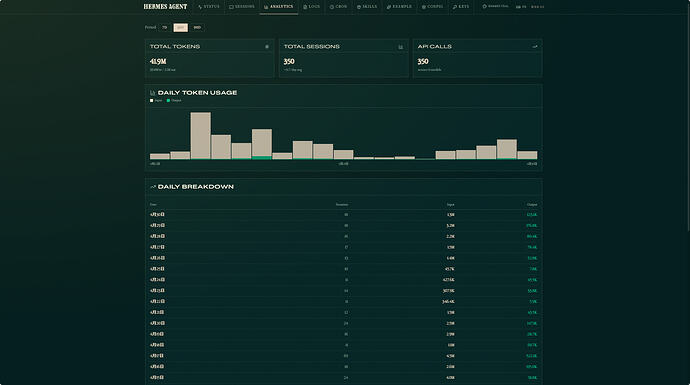The height and width of the screenshot is (385, 690).
Task: Click the API Calls trend icon
Action: 535,47
